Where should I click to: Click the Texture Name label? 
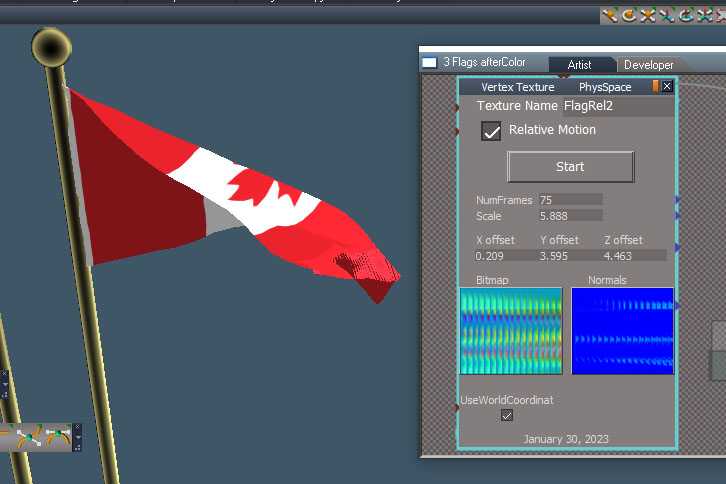pos(517,106)
